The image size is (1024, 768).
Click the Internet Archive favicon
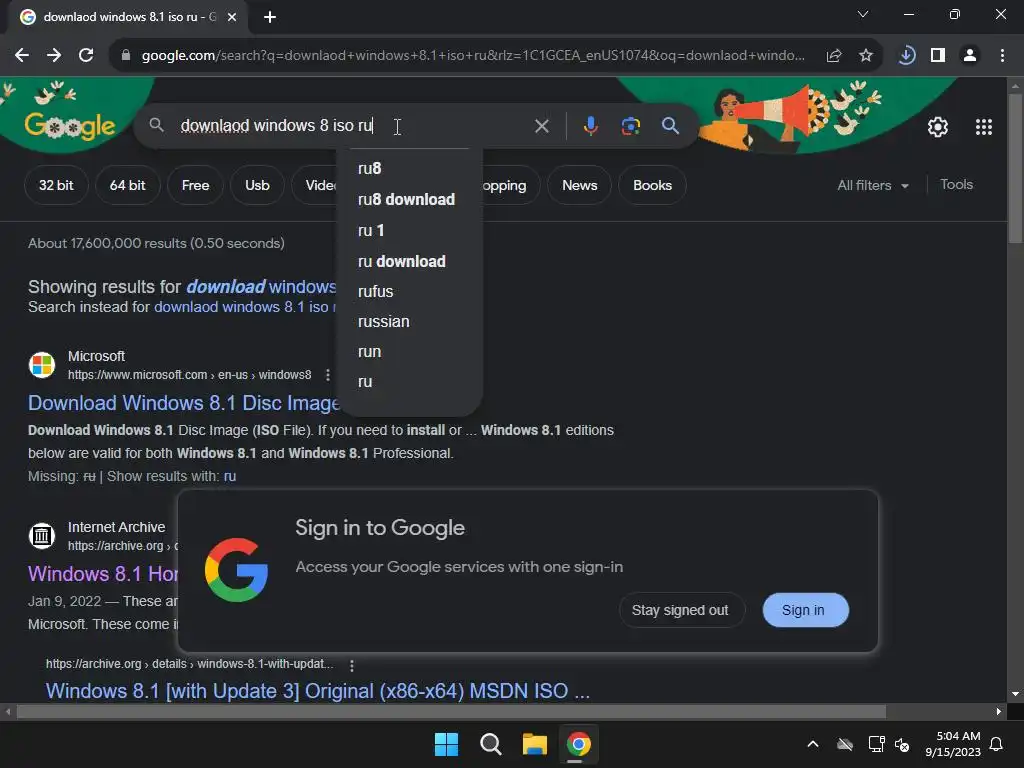42,536
